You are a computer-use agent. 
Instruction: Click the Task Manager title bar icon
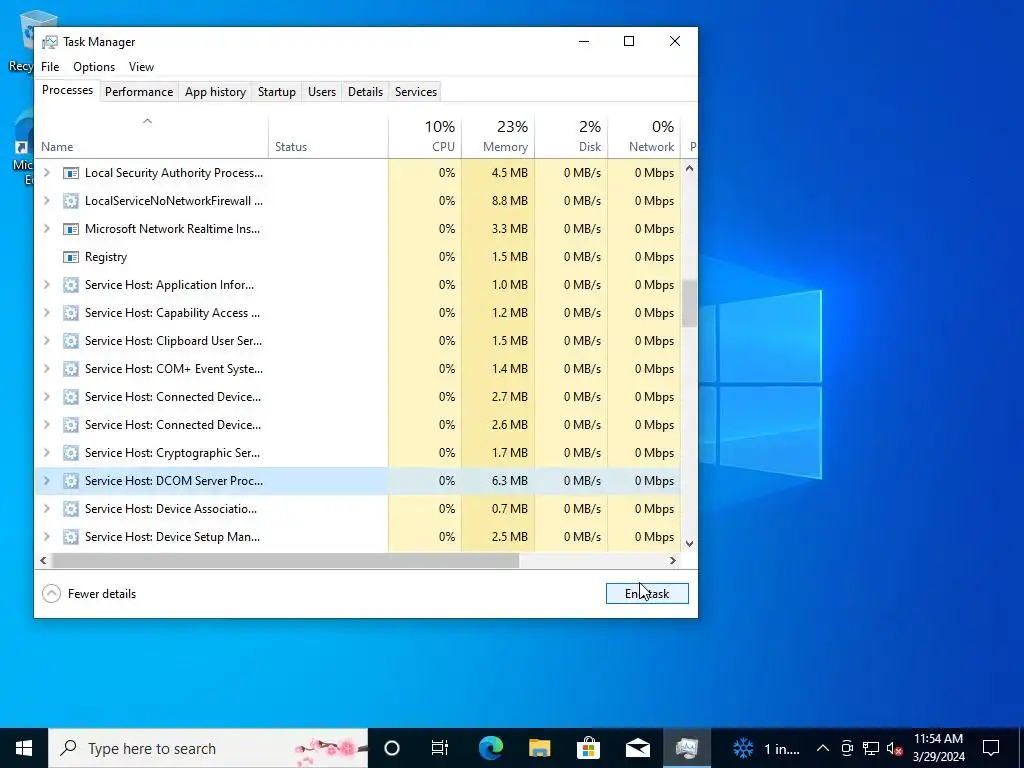click(50, 42)
